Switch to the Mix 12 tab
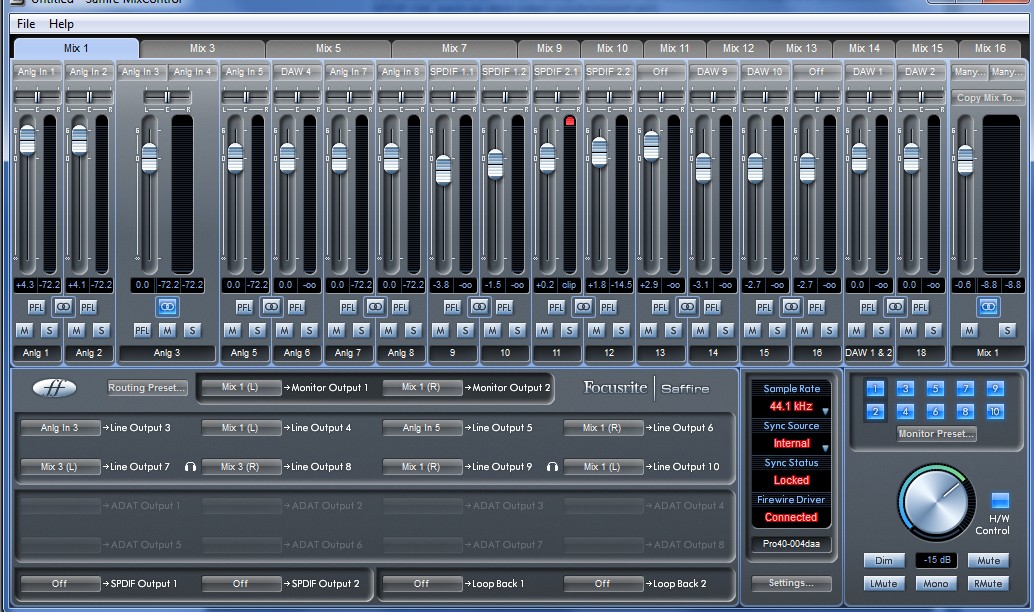Viewport: 1034px width, 612px height. pos(739,49)
